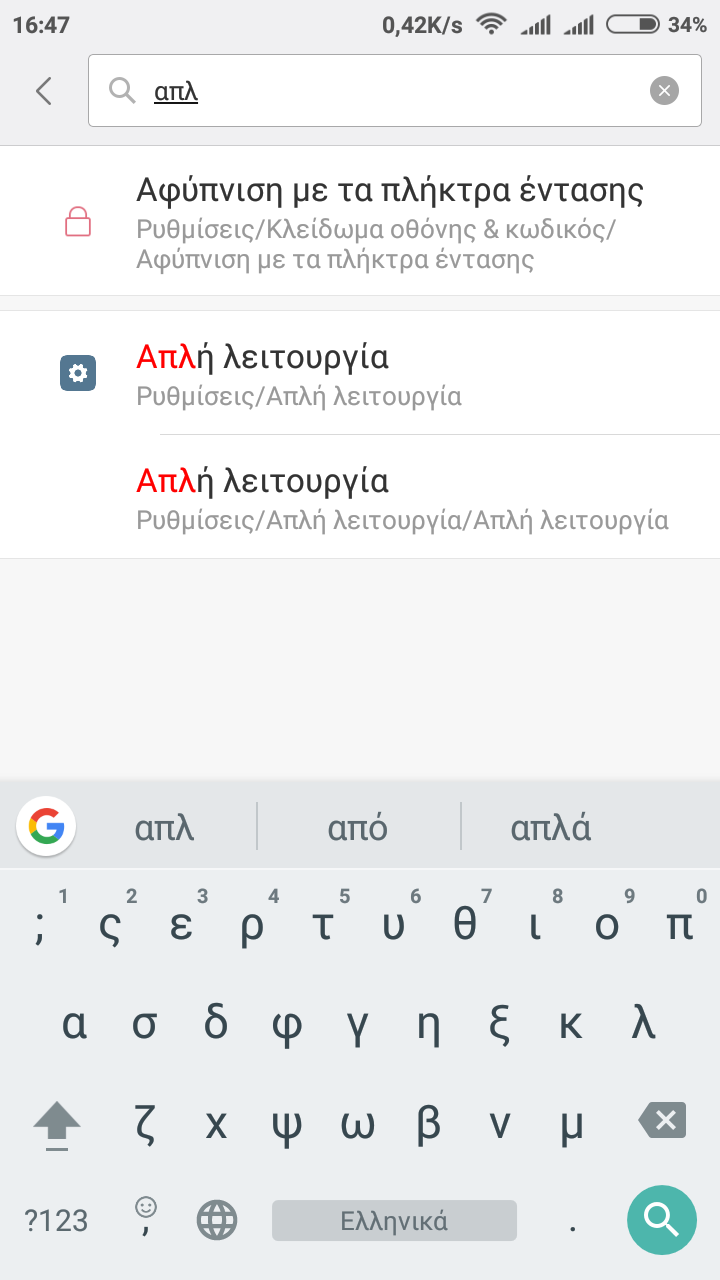
Task: Choose the 'απλά' keyboard suggestion
Action: tap(550, 828)
